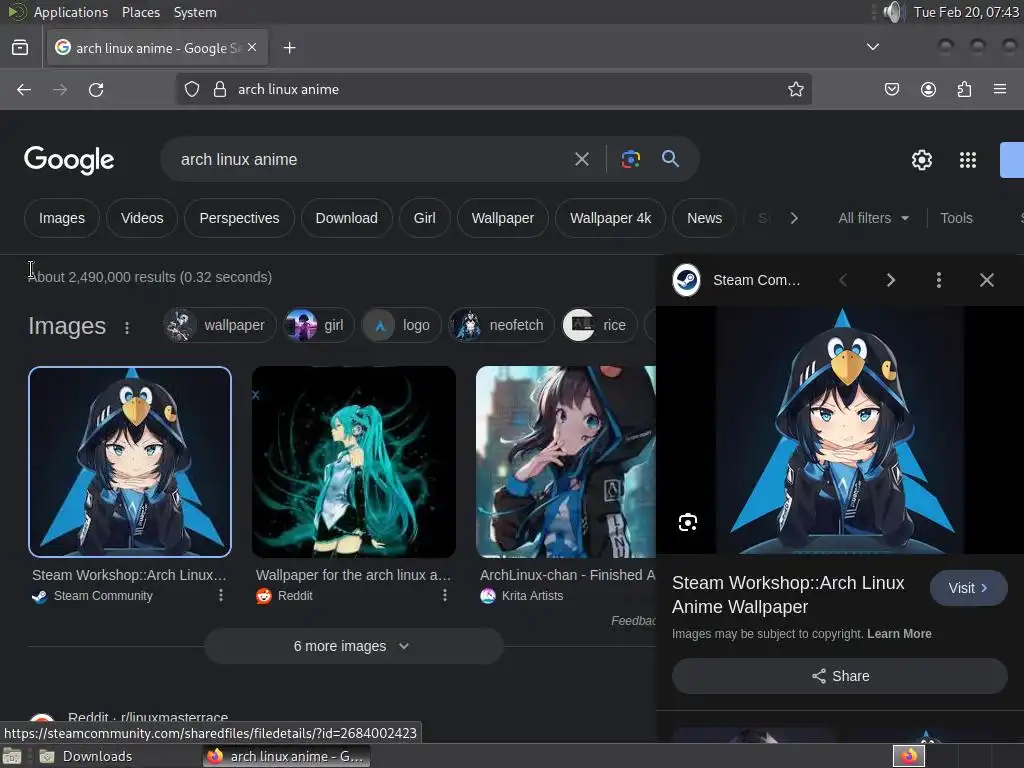Open menu for Reddit image result
1024x768 pixels.
click(445, 595)
